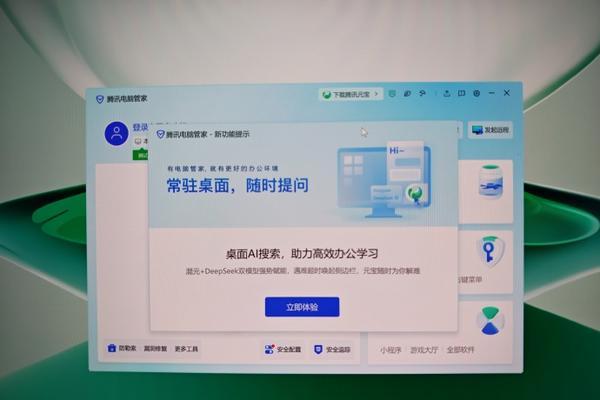Open 更多工具 in bottom toolbar

(186, 349)
